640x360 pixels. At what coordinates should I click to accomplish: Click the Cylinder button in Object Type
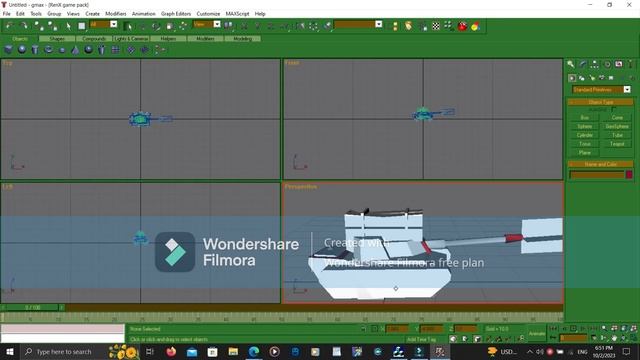tap(584, 135)
